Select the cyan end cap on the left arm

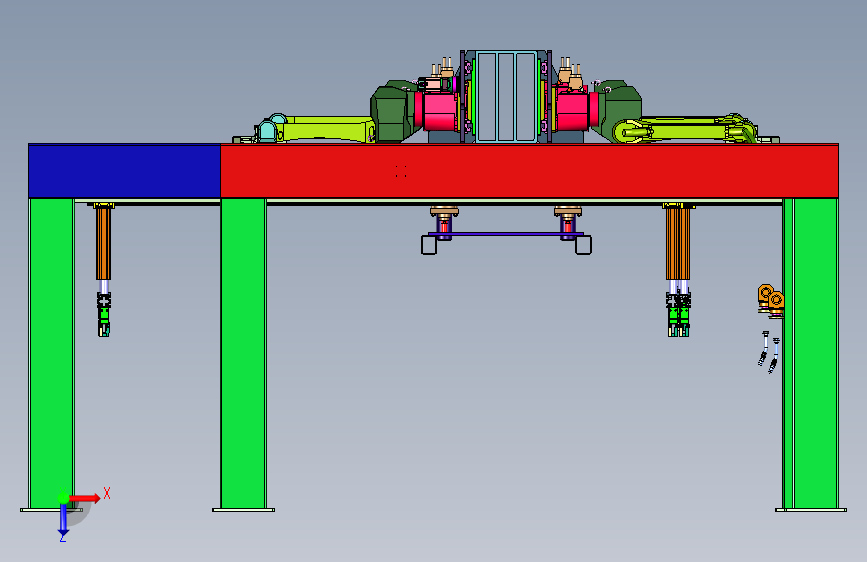(267, 132)
